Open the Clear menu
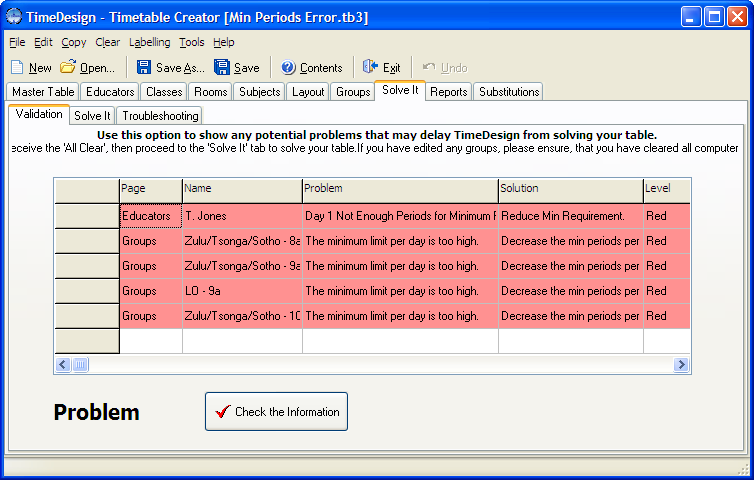Viewport: 754px width, 480px height. [107, 42]
